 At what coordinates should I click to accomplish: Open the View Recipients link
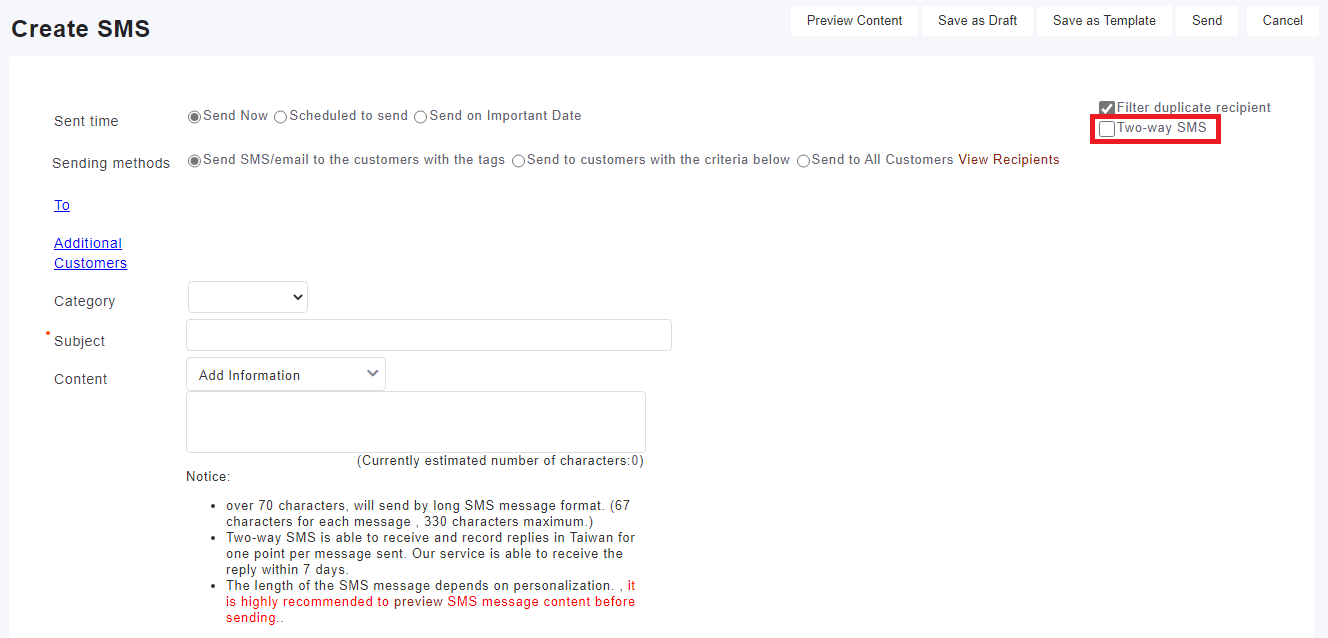1008,160
